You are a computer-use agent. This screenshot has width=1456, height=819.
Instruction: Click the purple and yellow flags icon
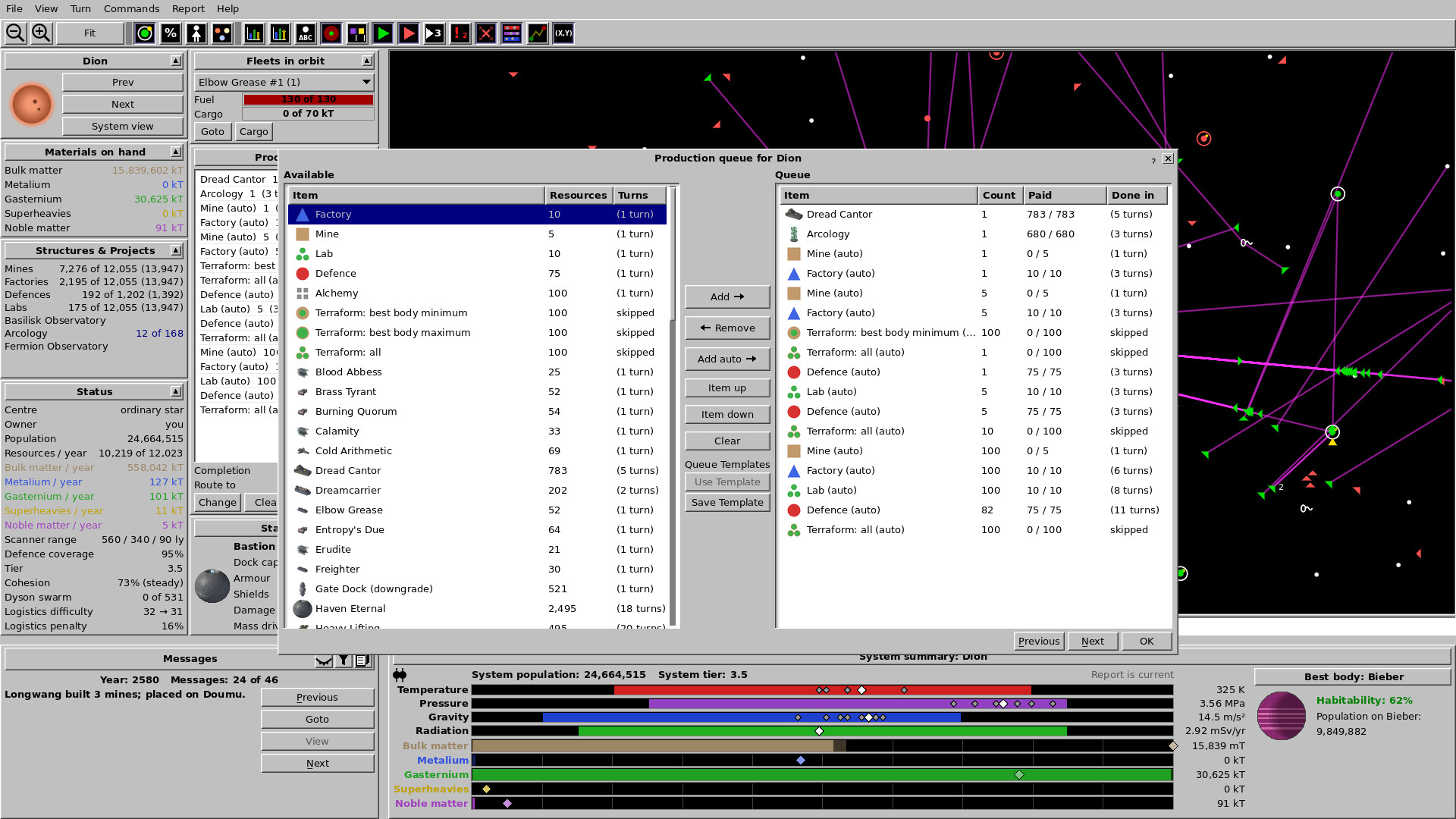point(357,33)
